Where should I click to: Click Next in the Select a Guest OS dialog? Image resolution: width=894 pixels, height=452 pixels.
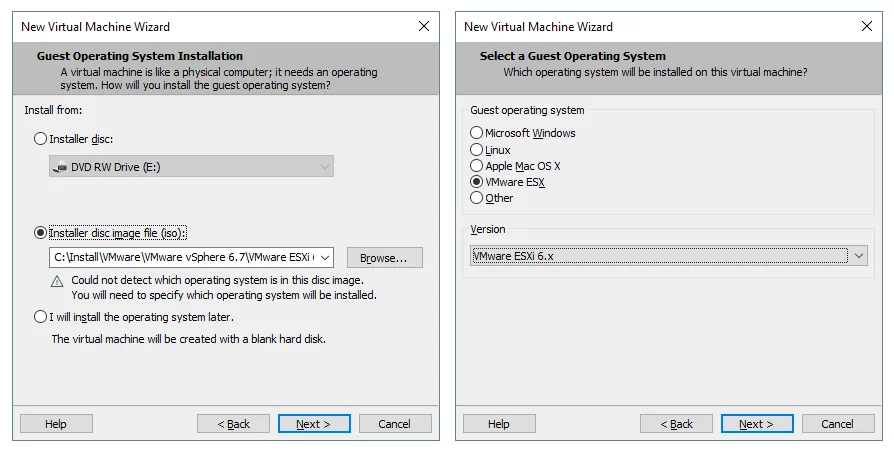click(x=757, y=424)
